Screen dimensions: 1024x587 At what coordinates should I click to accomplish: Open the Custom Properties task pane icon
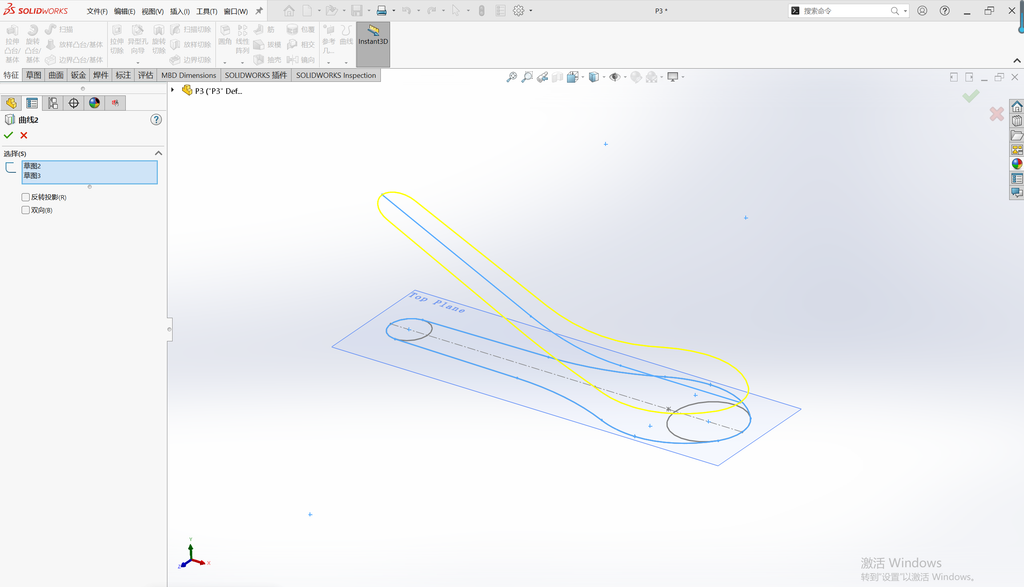point(1017,178)
